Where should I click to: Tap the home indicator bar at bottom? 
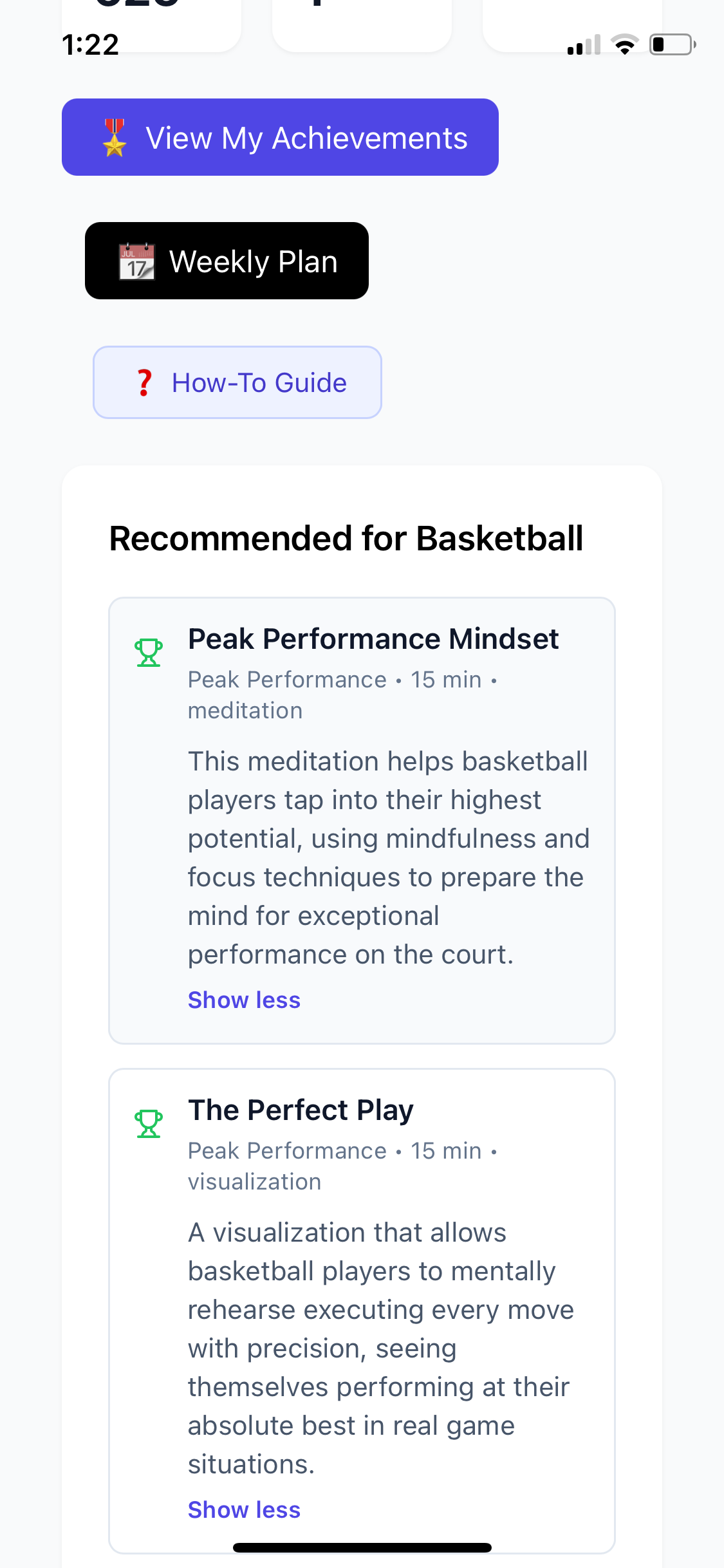(x=362, y=1548)
